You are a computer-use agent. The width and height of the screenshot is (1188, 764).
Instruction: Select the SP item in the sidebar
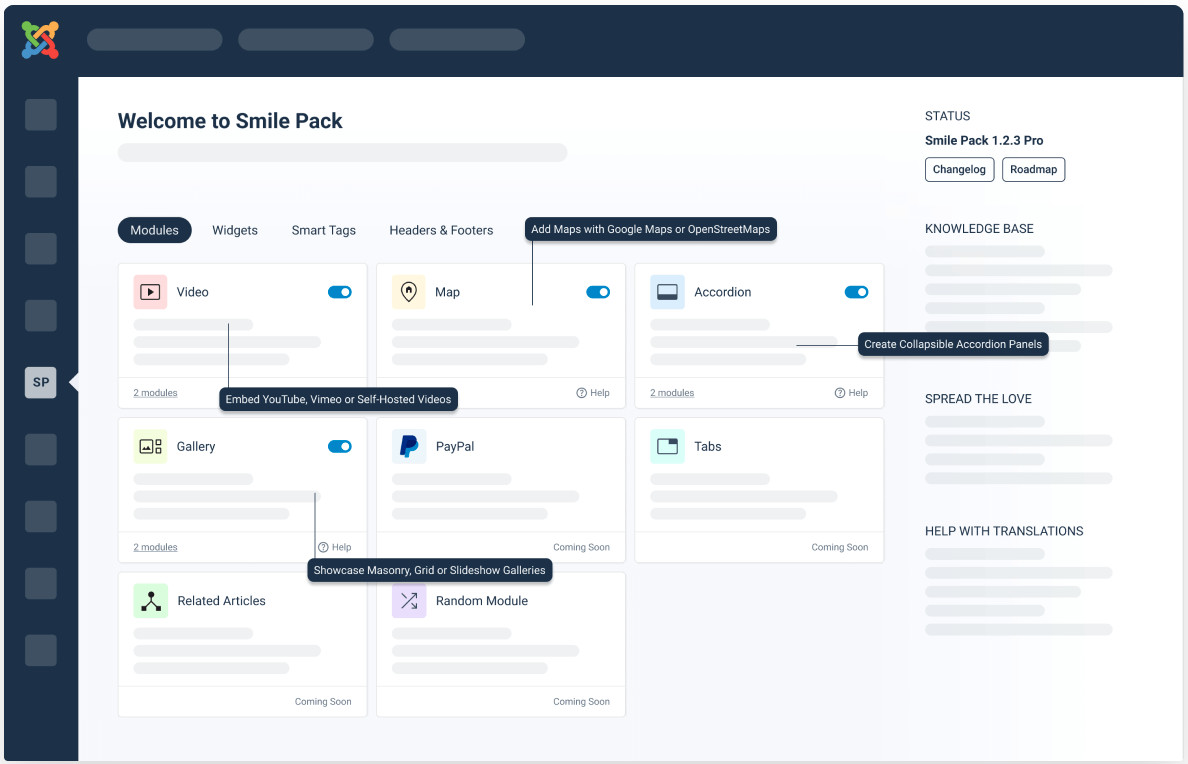[41, 382]
